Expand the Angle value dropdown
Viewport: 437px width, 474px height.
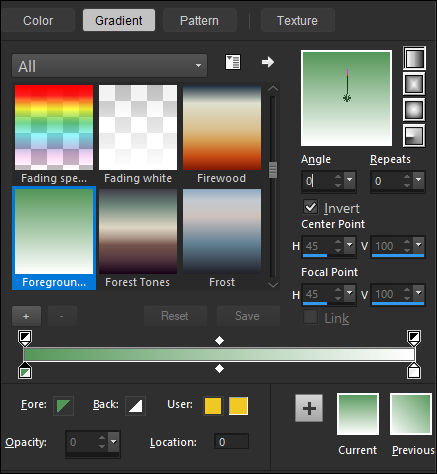[x=349, y=181]
